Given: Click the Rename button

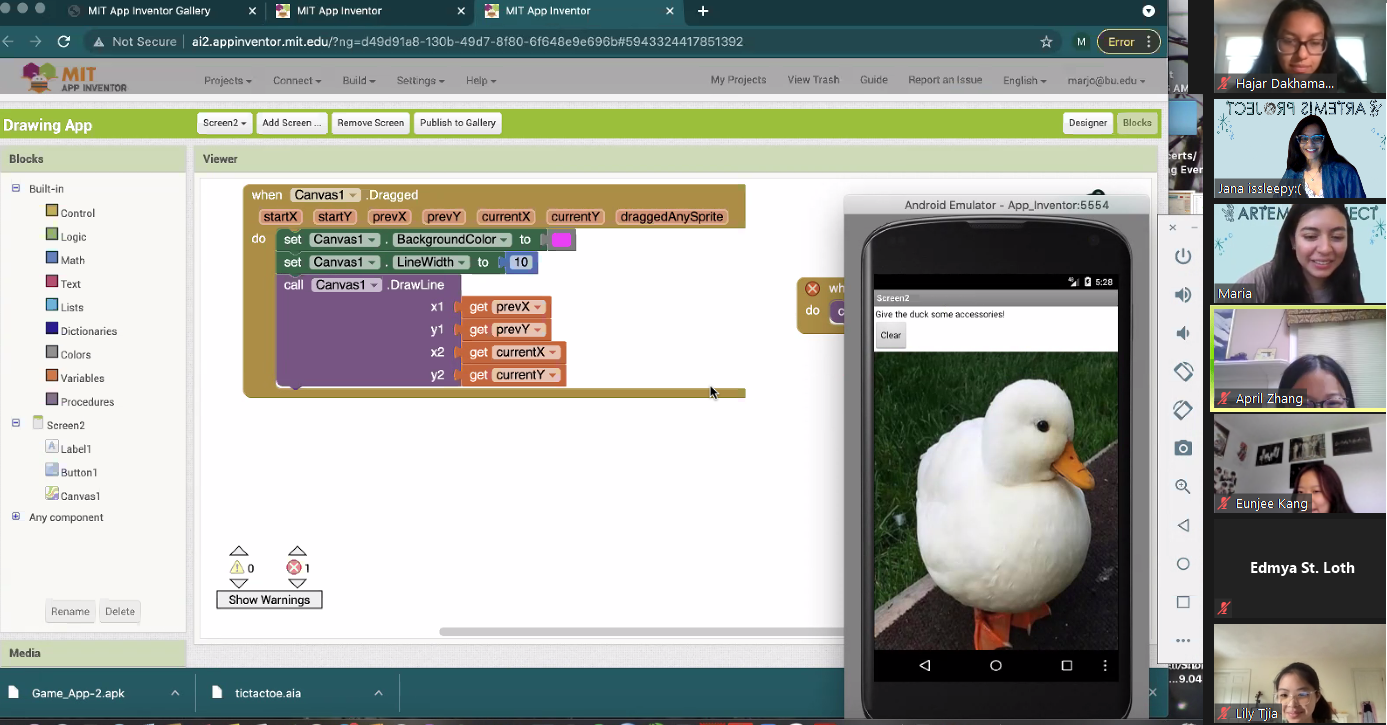Looking at the screenshot, I should coord(70,611).
